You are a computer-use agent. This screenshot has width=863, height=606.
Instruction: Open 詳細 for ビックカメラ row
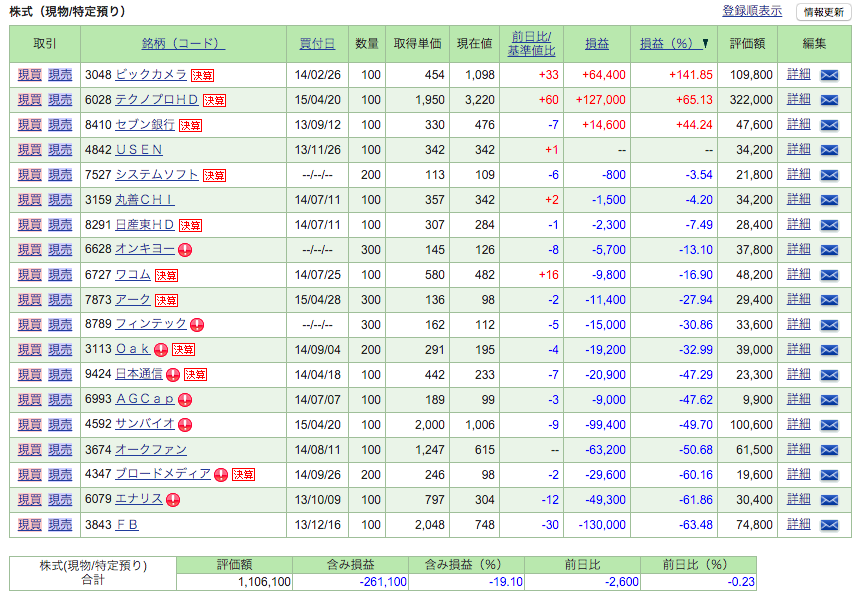799,74
